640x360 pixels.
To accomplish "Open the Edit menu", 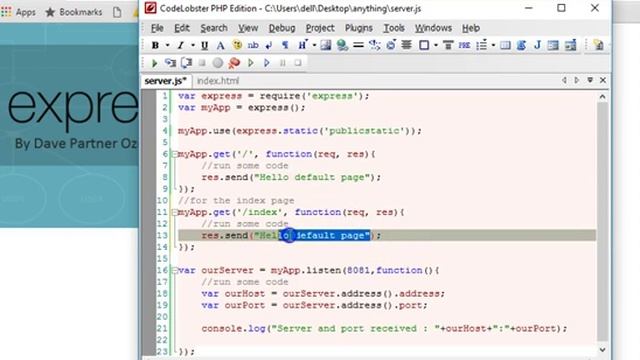I will coord(182,28).
